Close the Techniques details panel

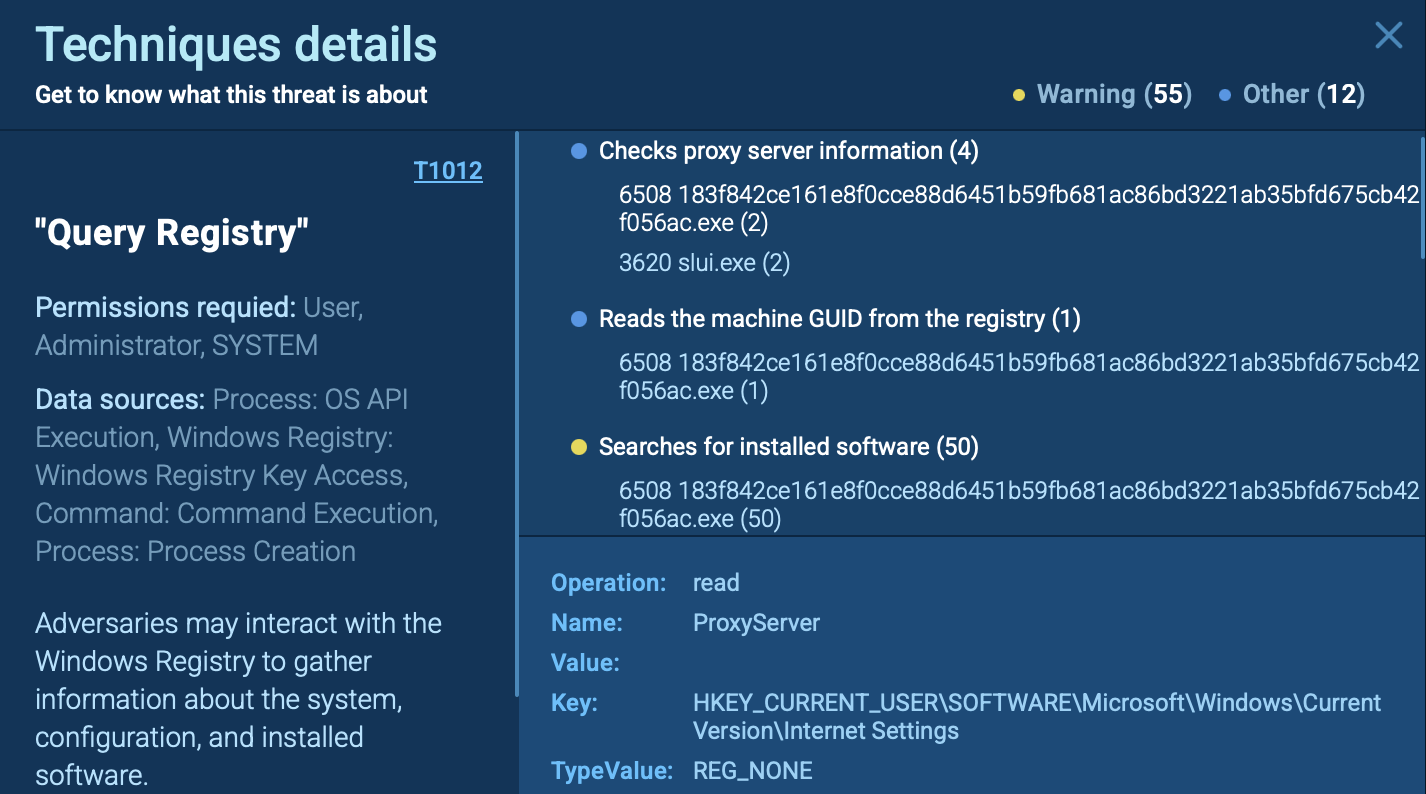pyautogui.click(x=1388, y=36)
